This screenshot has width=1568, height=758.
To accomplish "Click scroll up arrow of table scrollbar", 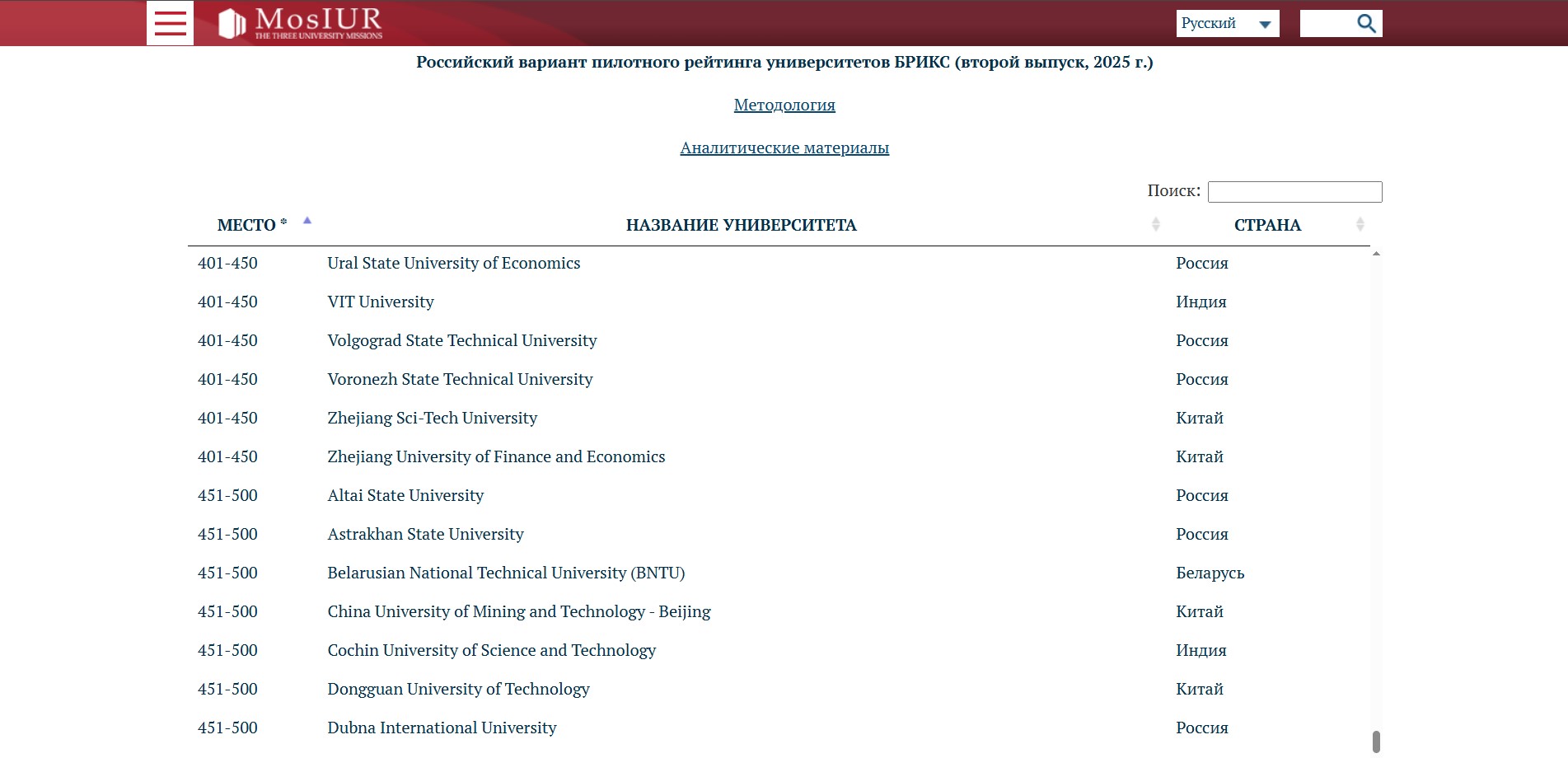I will pyautogui.click(x=1376, y=254).
